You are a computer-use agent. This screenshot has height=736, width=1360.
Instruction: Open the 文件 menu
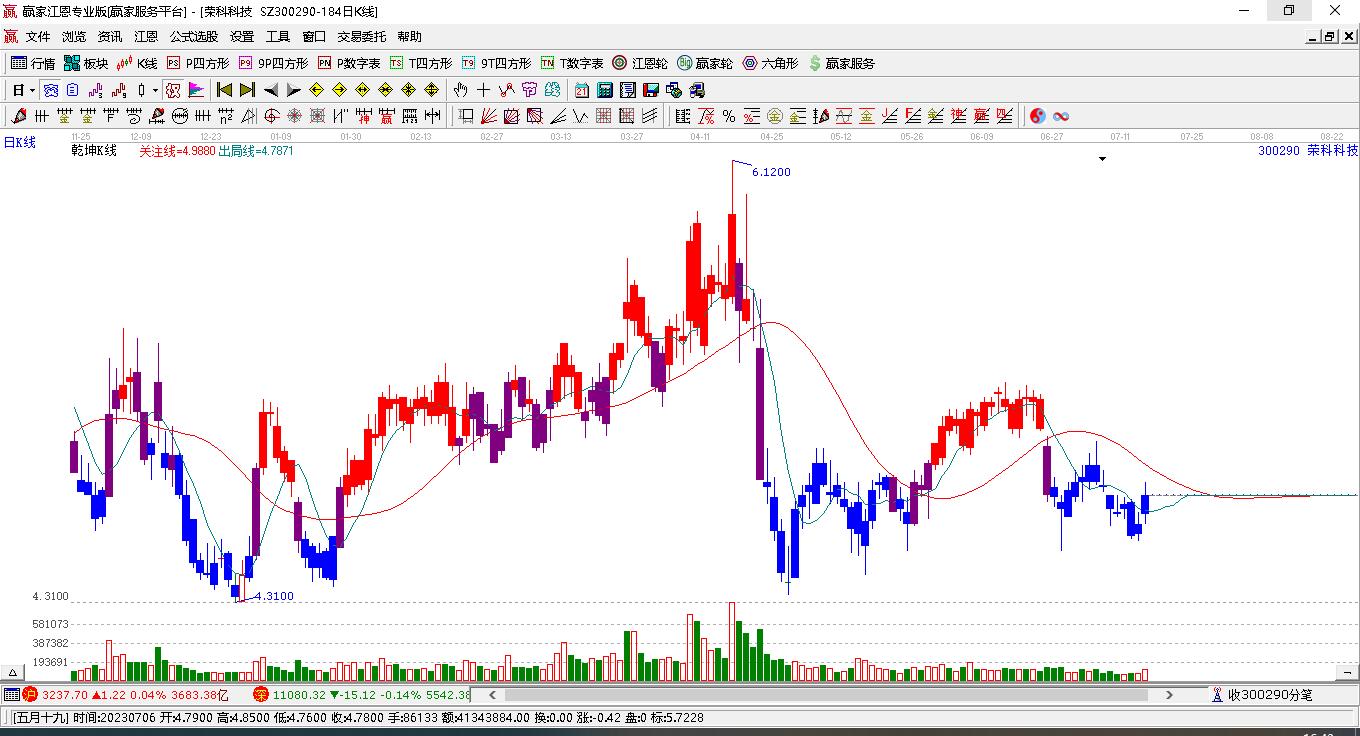coord(38,37)
